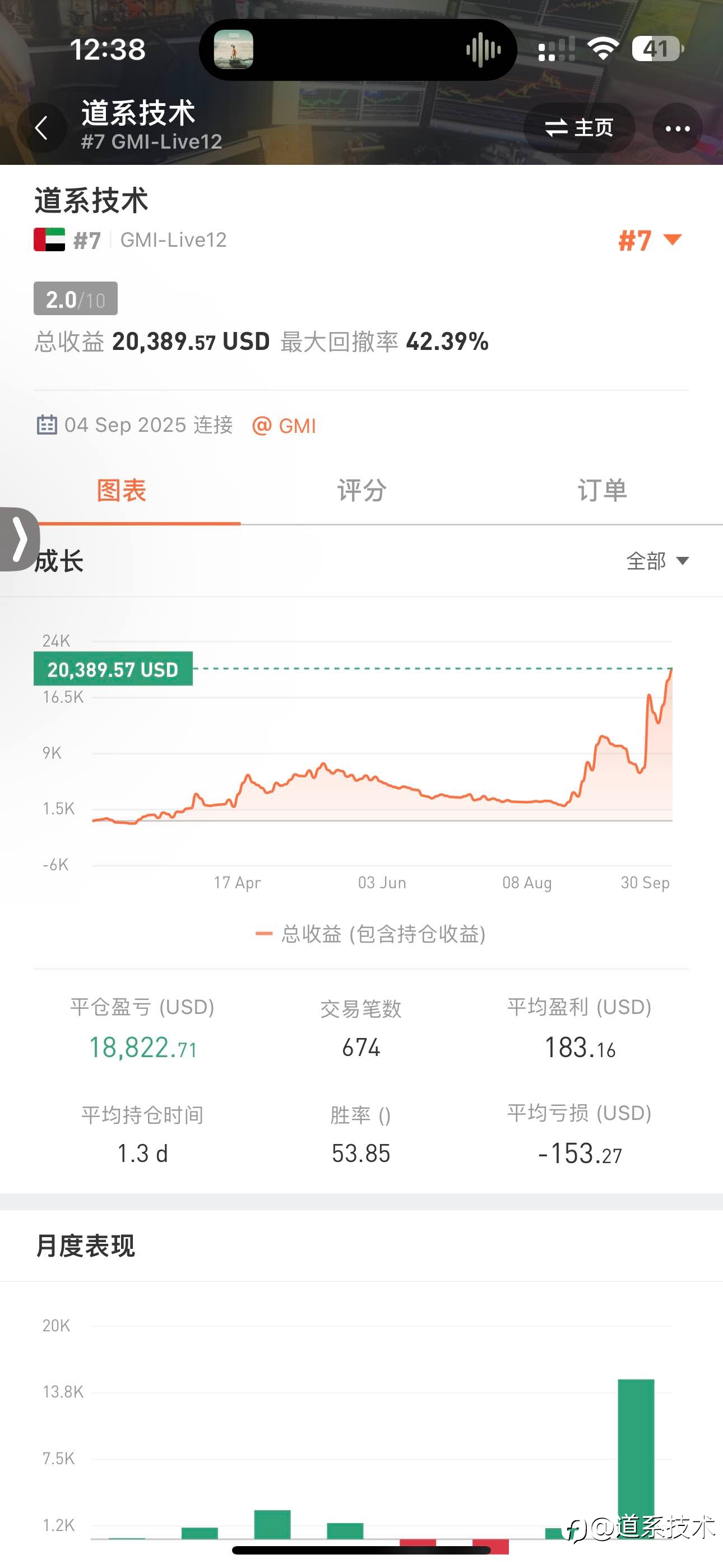The image size is (723, 1568).
Task: Switch to the 评分 tab
Action: tap(361, 491)
